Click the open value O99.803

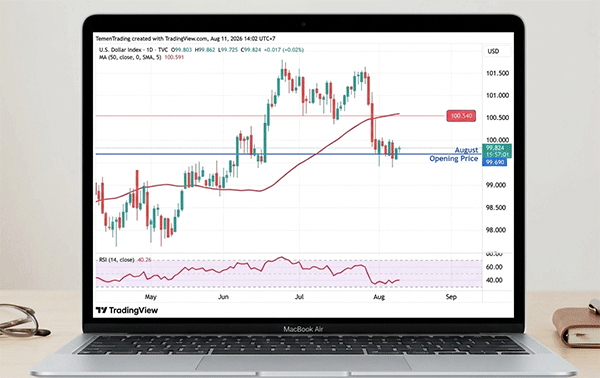(x=181, y=50)
